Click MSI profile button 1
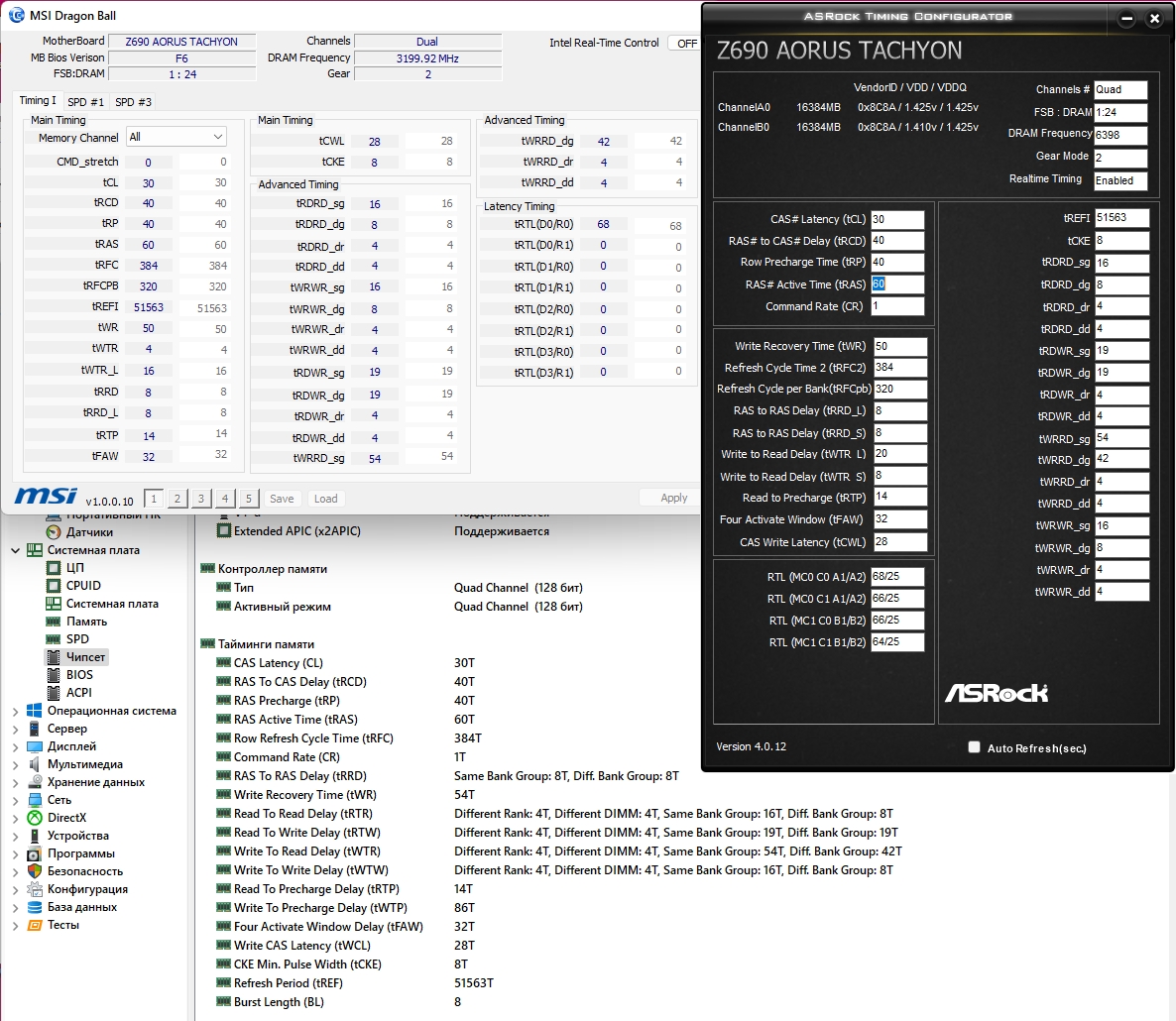Viewport: 1176px width, 1021px height. (x=154, y=499)
